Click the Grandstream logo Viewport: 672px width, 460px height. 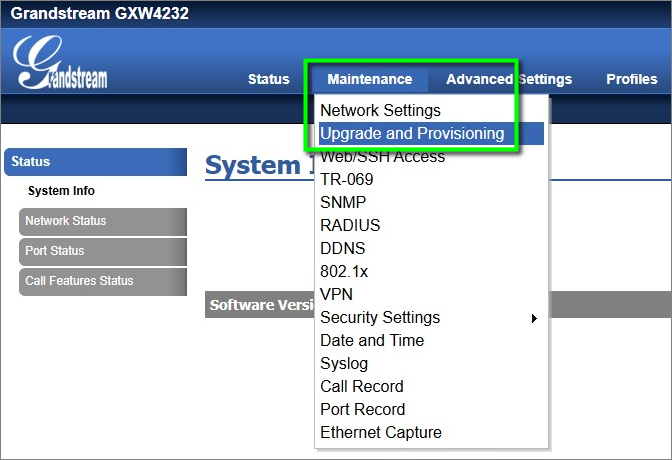point(61,64)
